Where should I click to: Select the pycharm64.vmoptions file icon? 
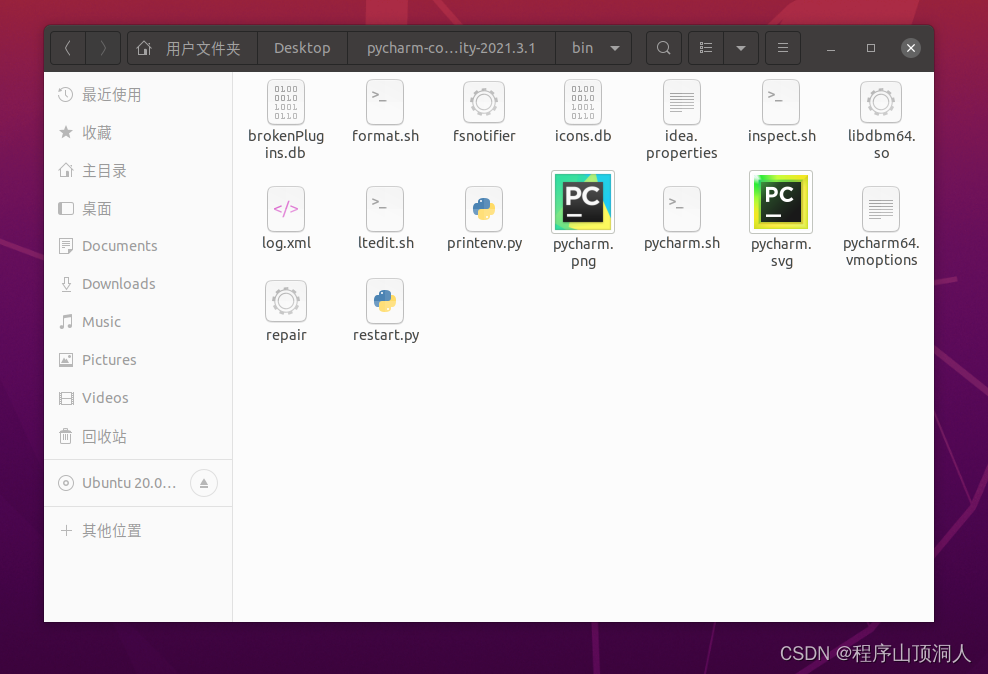pyautogui.click(x=881, y=208)
